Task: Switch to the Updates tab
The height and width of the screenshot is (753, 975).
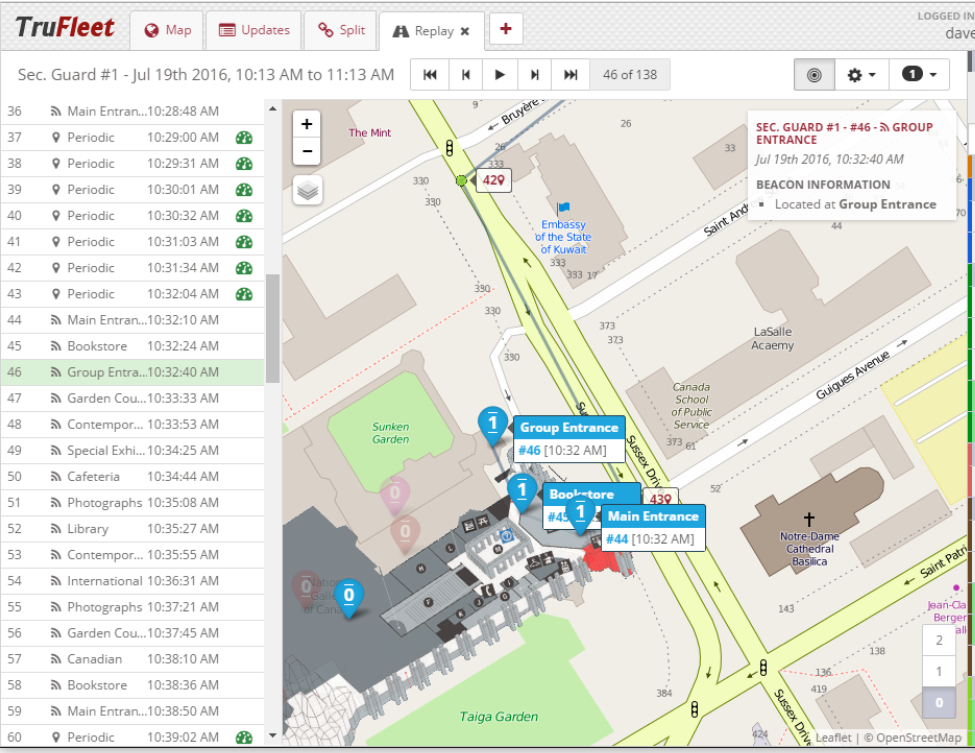Action: 254,30
